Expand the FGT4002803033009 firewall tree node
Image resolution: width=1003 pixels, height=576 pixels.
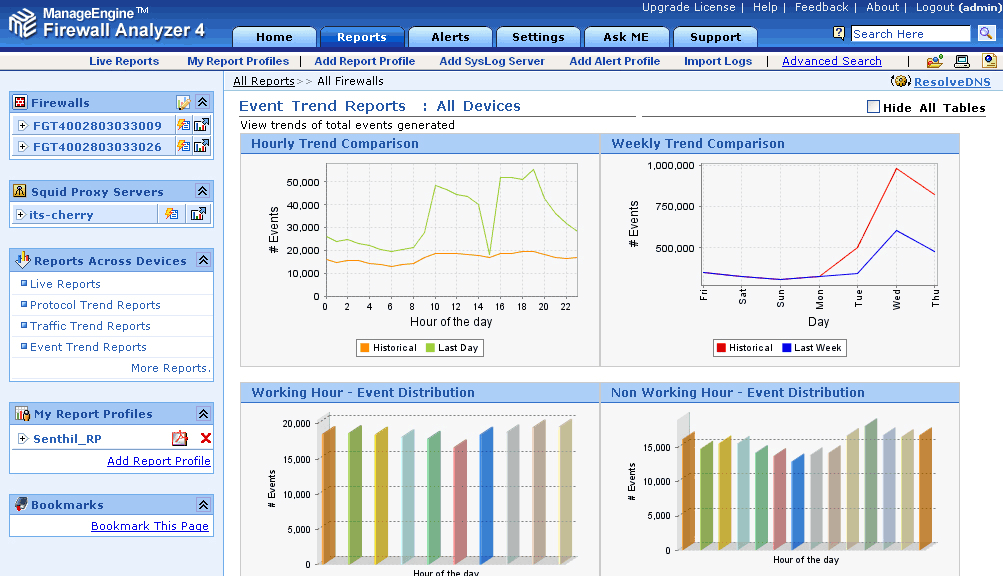(x=22, y=125)
